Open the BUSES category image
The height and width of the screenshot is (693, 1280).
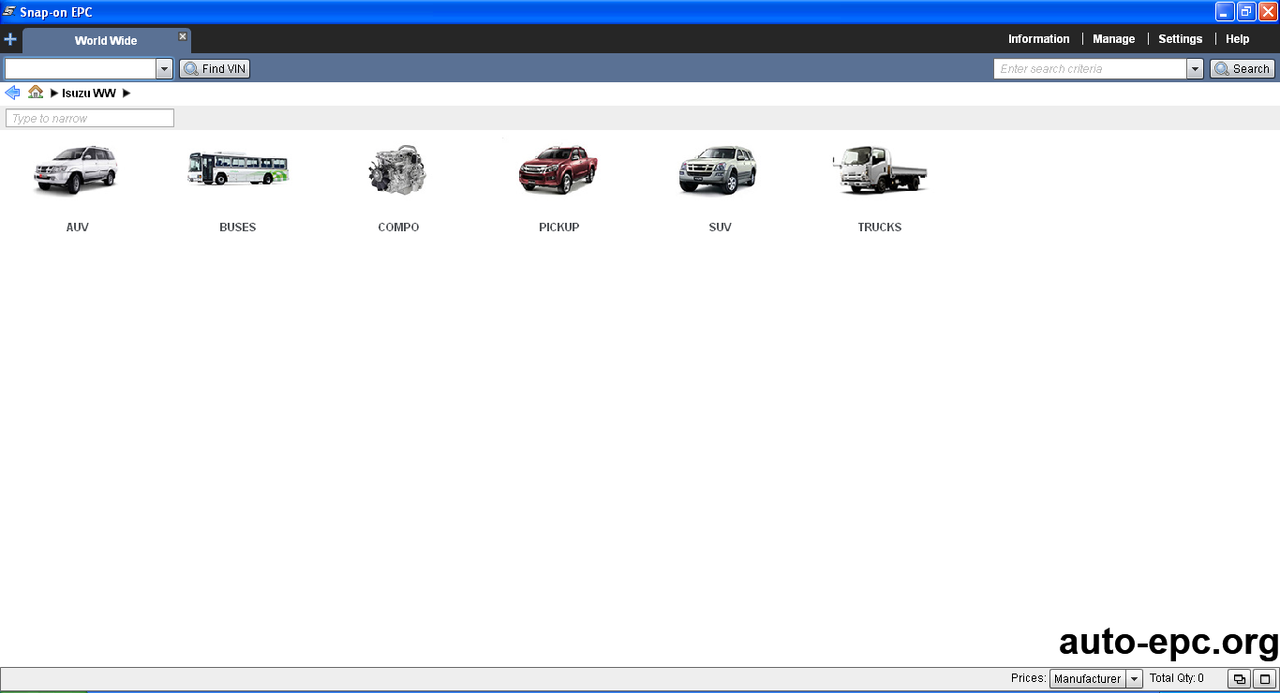pos(238,170)
